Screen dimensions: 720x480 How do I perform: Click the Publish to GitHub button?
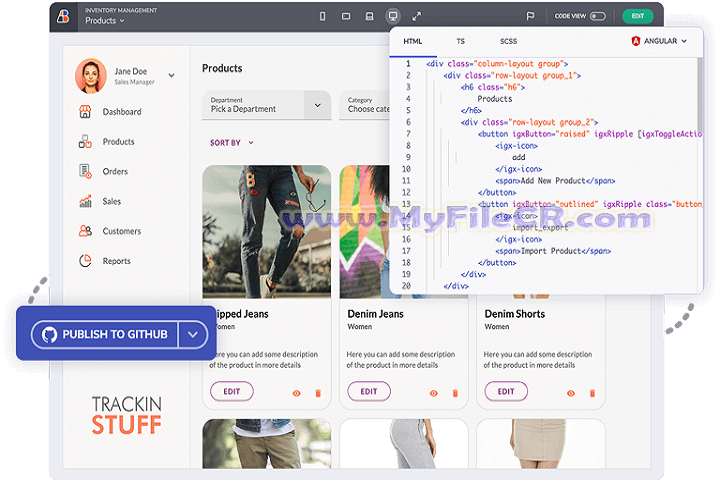pos(105,334)
